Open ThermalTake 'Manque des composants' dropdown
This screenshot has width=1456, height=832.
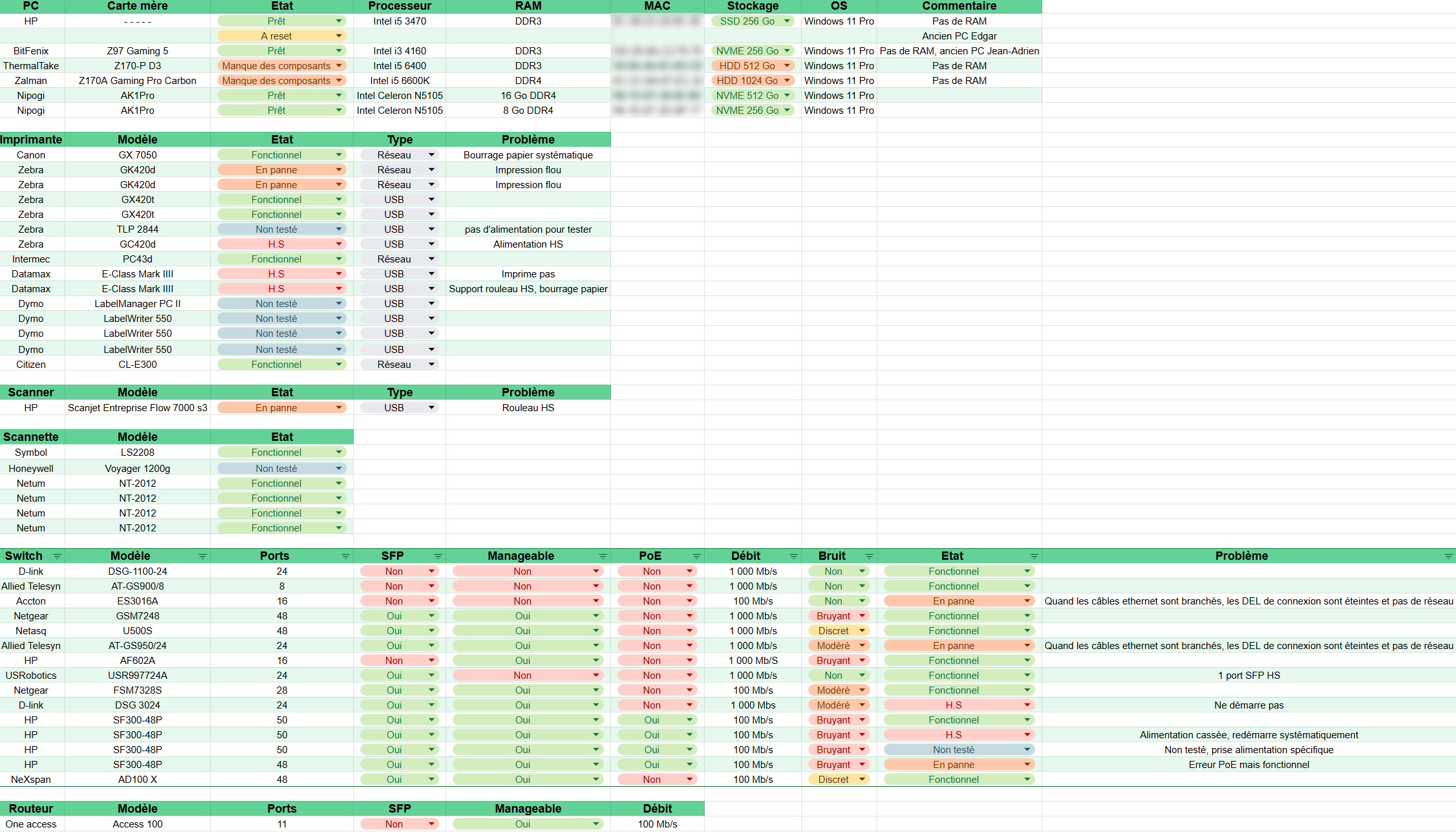282,66
